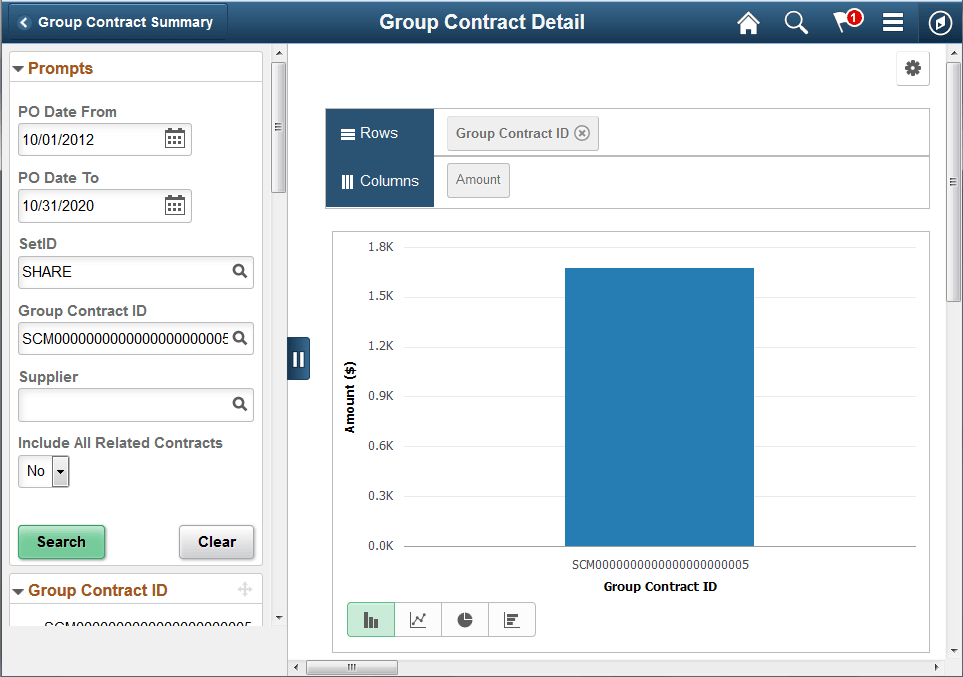Remove the Group Contract ID chip
Screen dimensions: 963x677
tap(582, 131)
